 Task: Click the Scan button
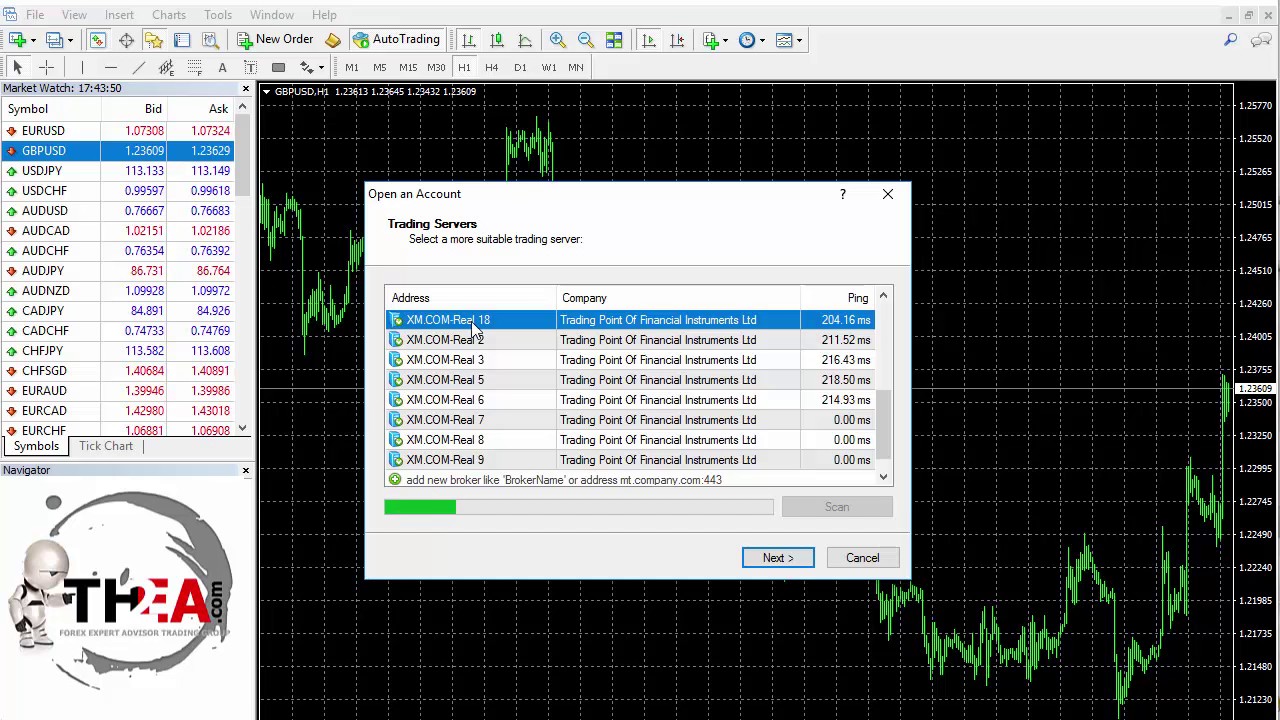click(837, 507)
